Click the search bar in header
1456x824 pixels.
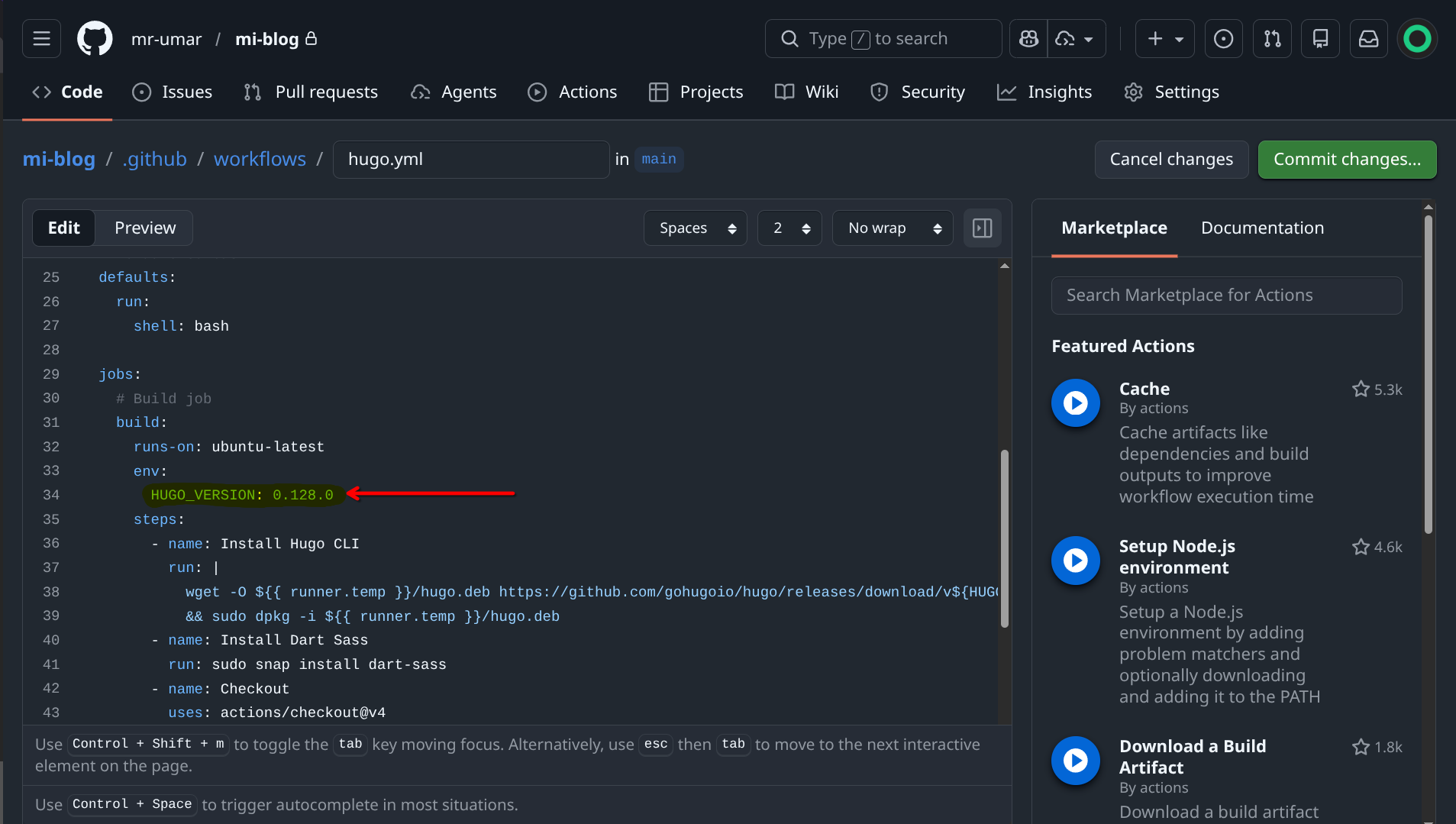(883, 39)
